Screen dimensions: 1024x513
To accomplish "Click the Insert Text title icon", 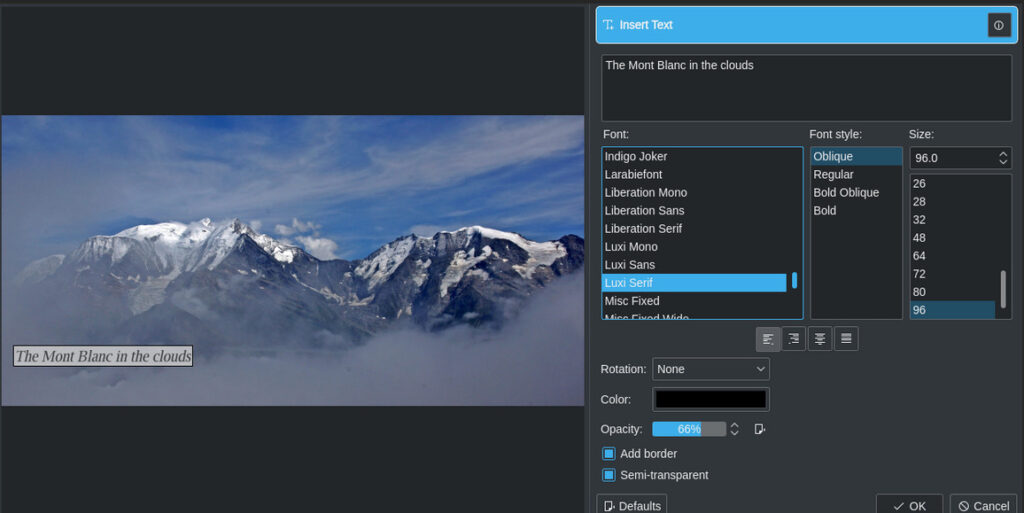I will point(608,25).
